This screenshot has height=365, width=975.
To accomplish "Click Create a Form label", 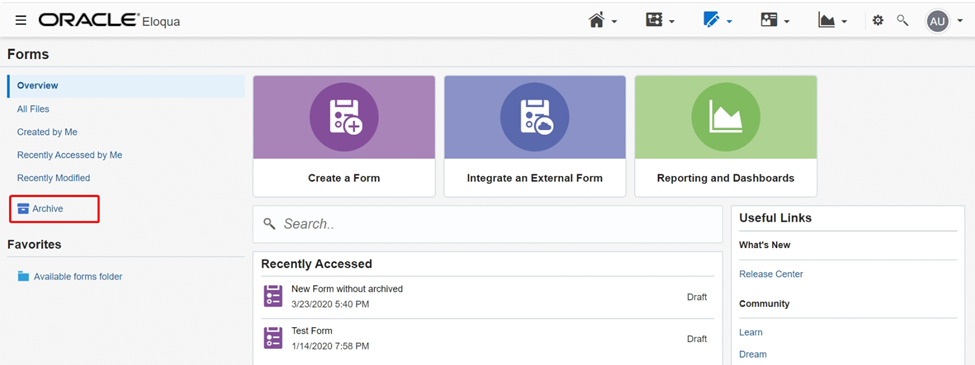I will pyautogui.click(x=344, y=178).
